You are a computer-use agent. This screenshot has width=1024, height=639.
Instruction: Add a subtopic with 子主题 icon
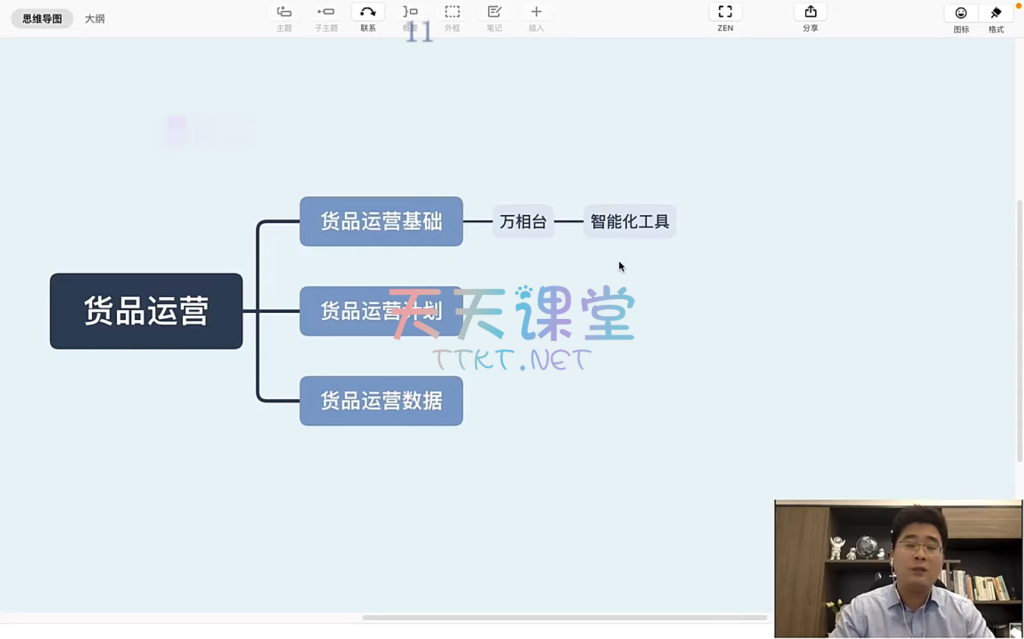326,13
